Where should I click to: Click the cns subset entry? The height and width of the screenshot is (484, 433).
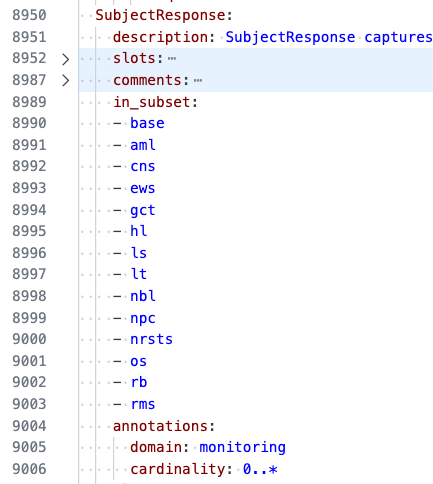143,166
